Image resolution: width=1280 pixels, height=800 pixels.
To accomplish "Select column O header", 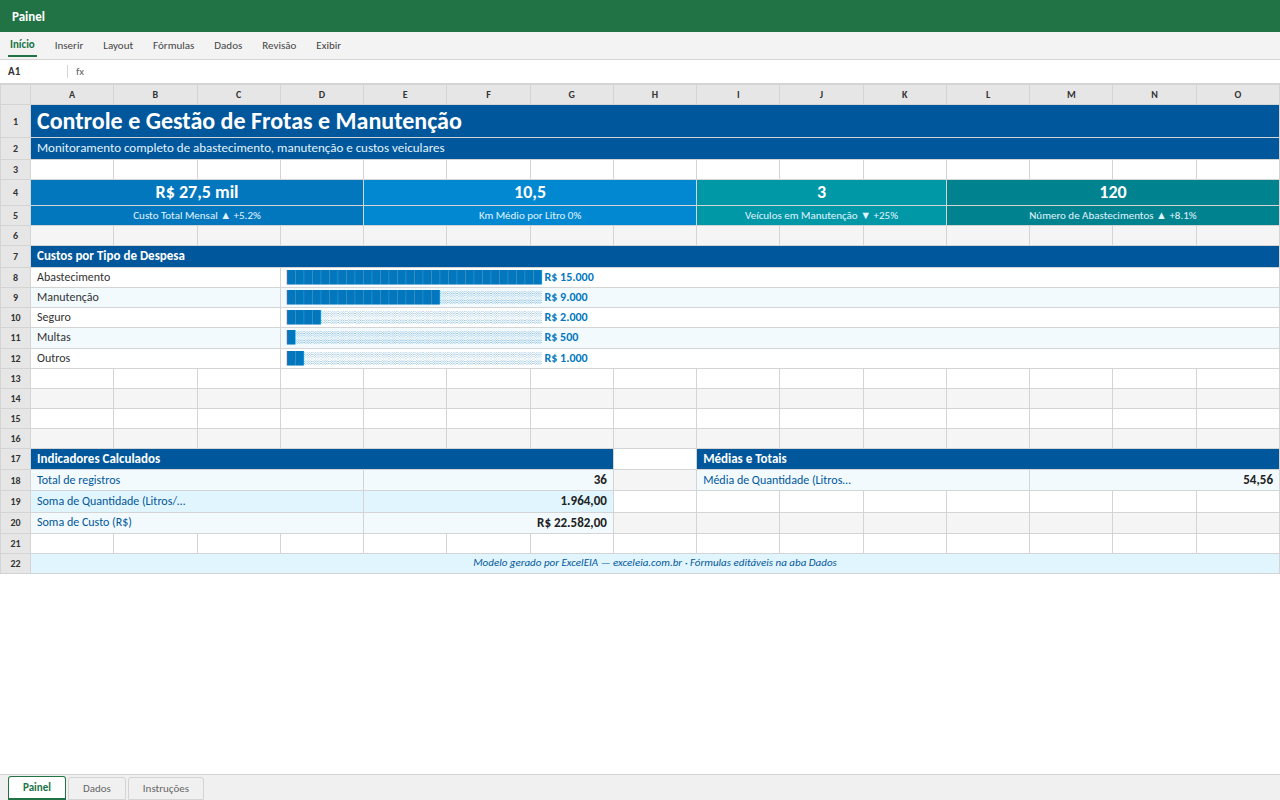I will click(1238, 95).
